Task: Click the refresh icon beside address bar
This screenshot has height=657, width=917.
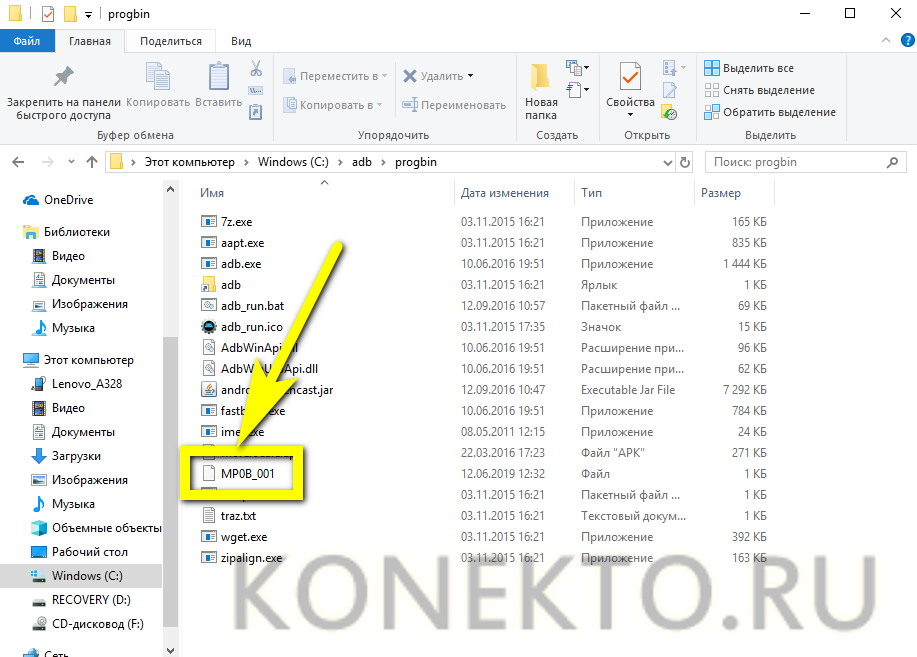Action: [685, 162]
